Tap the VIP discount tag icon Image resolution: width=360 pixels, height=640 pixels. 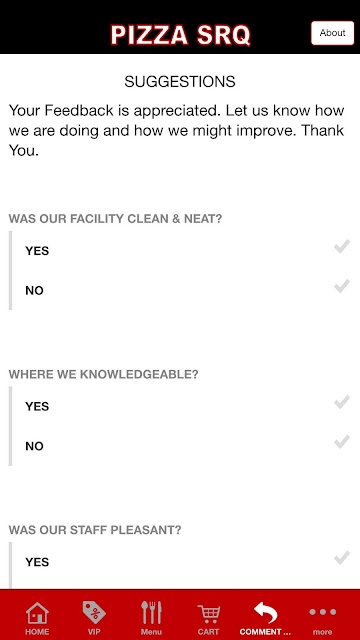tap(94, 613)
